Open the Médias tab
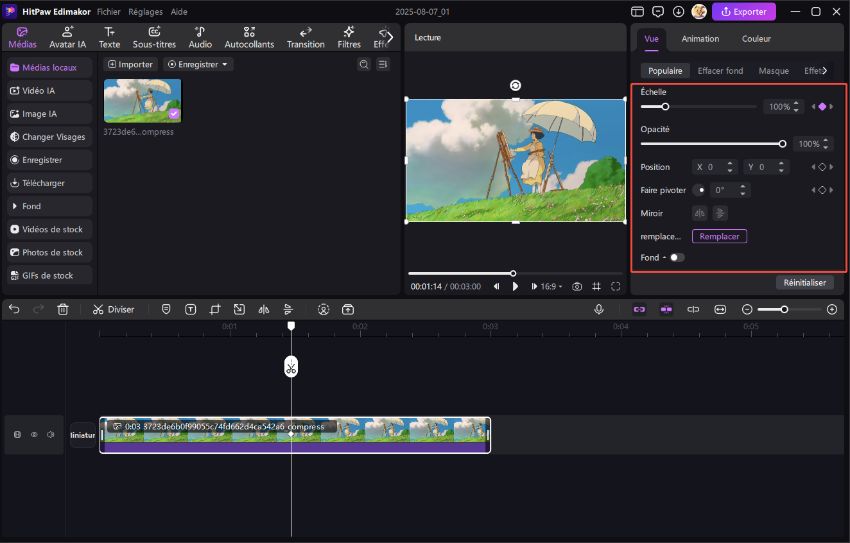Screen dimensions: 850x543 pos(22,37)
